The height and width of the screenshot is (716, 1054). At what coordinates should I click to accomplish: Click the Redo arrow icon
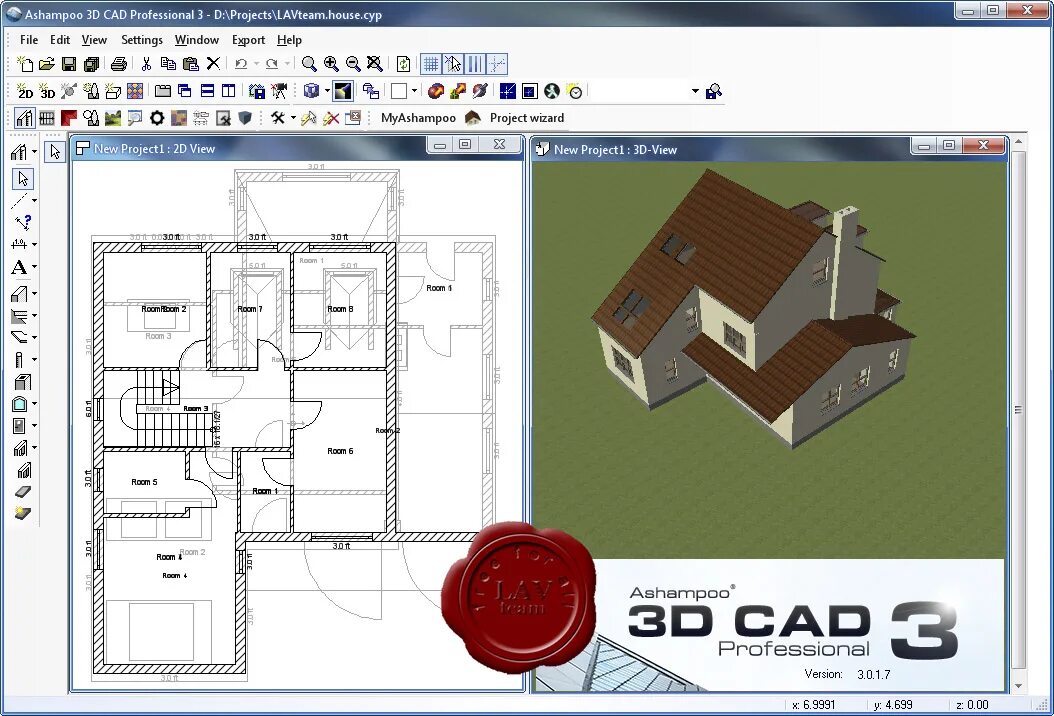tap(272, 64)
